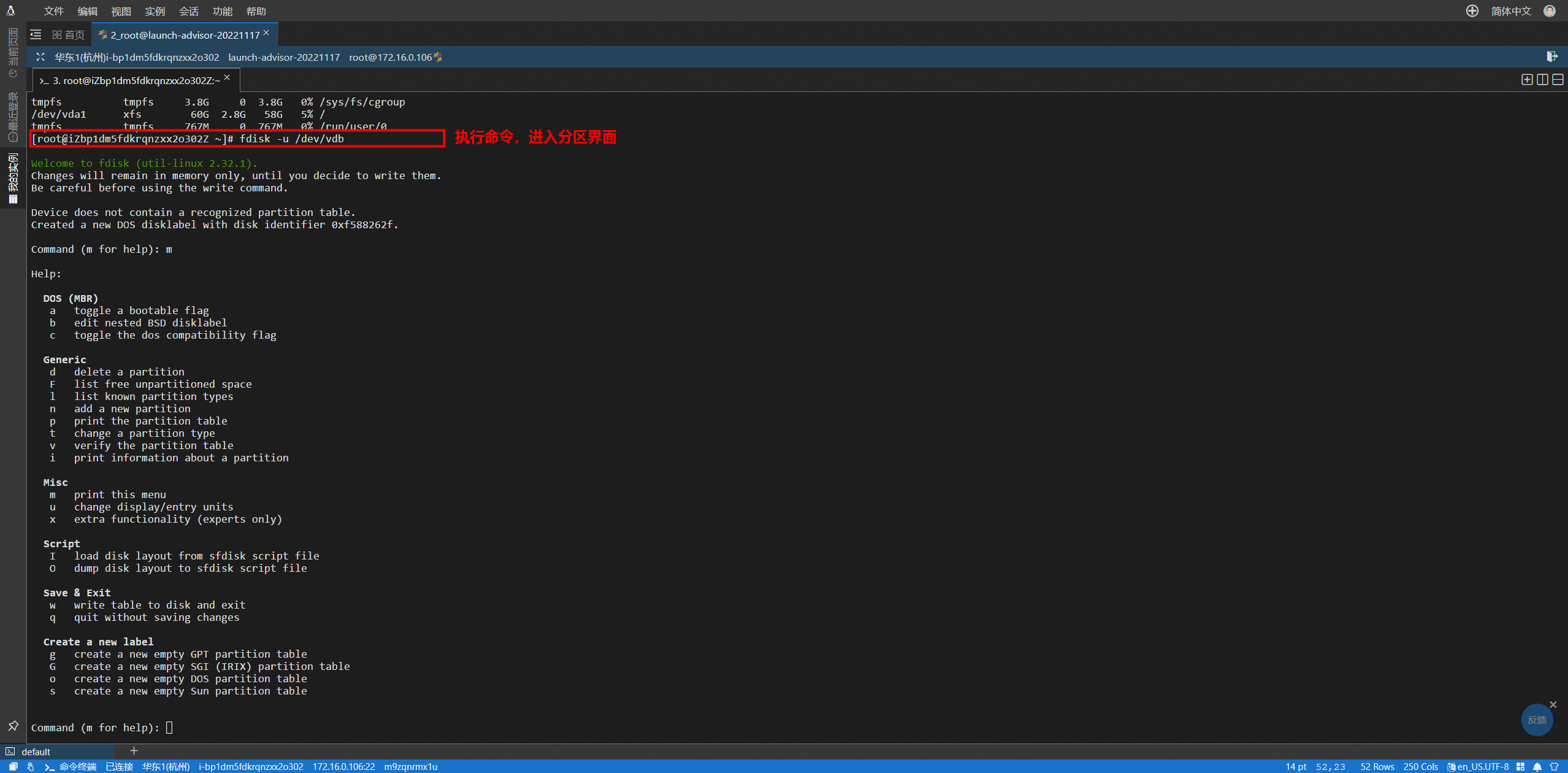Open the 简体中文 language selector
This screenshot has width=1568, height=773.
[x=1512, y=11]
